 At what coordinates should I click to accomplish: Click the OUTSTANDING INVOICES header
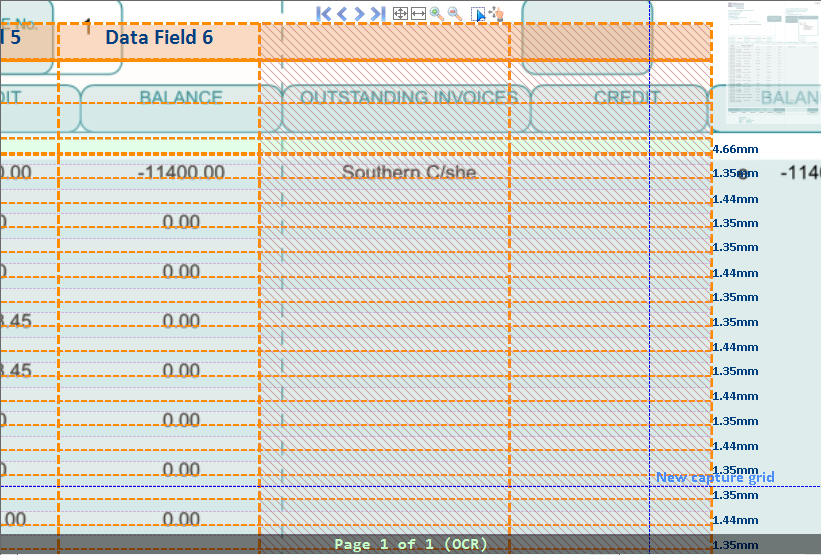coord(408,98)
